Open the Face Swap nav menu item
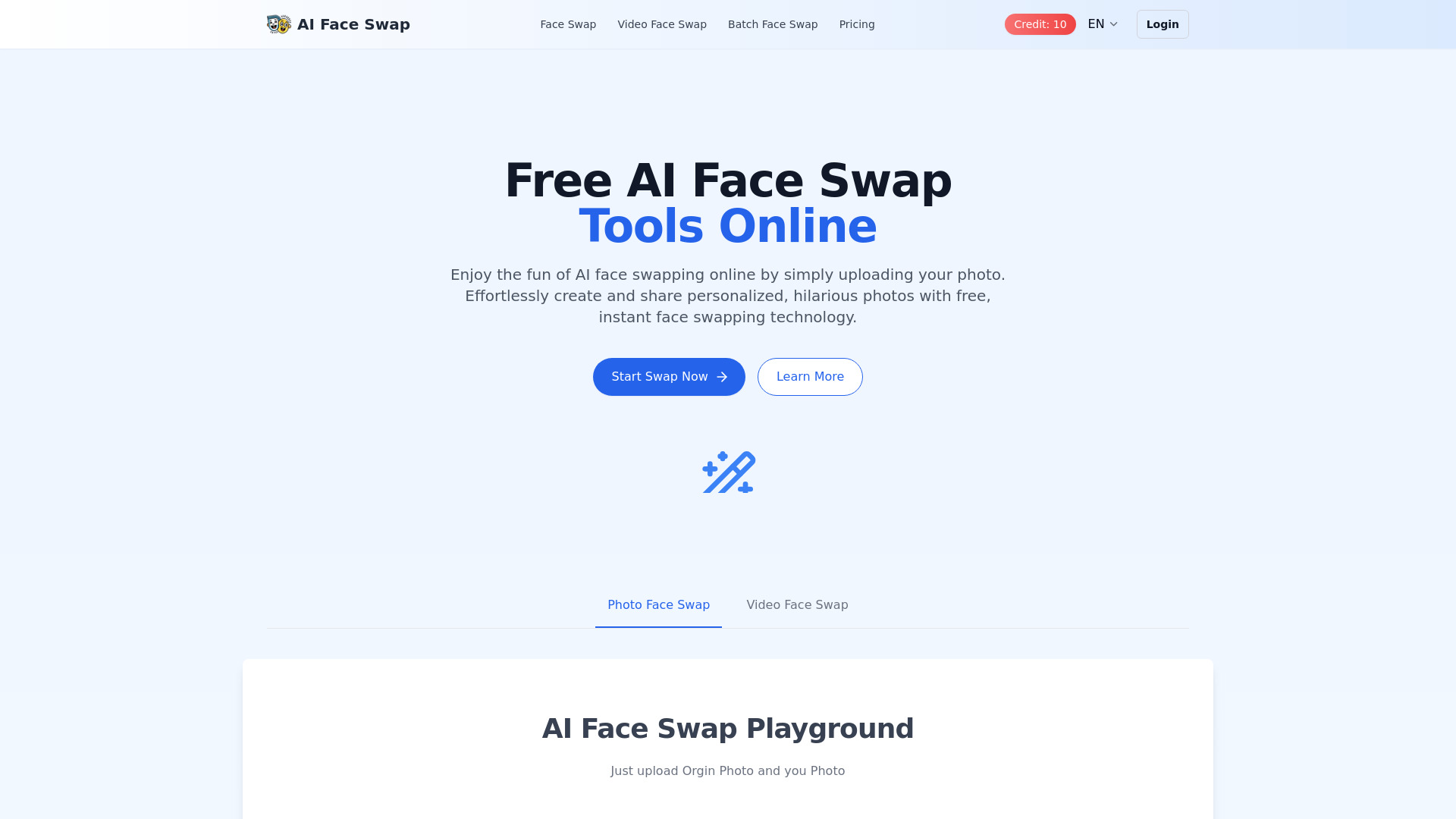 pyautogui.click(x=568, y=24)
